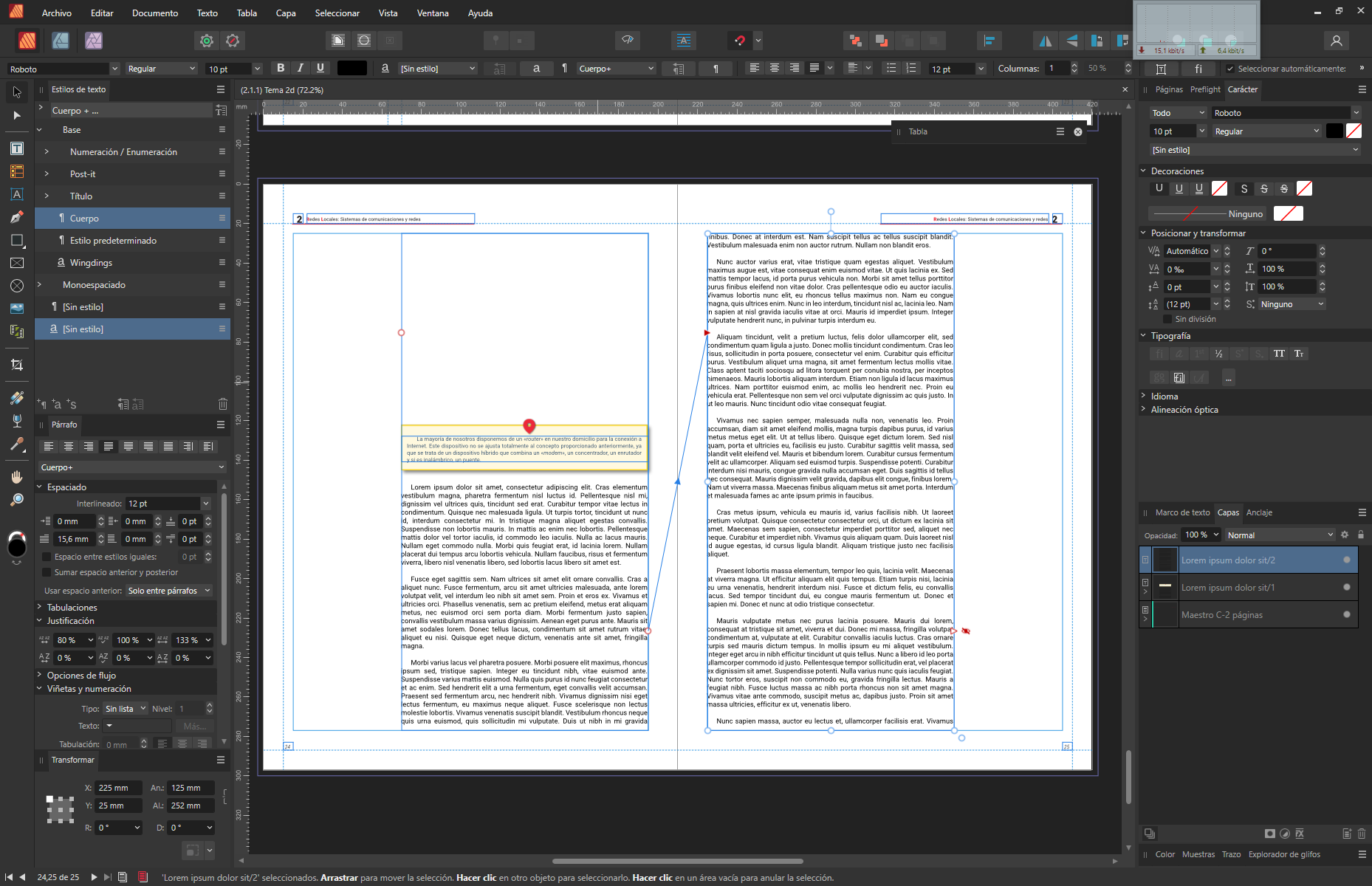Select the Frame Text tool
Screen dimensions: 1372x886
(x=17, y=148)
